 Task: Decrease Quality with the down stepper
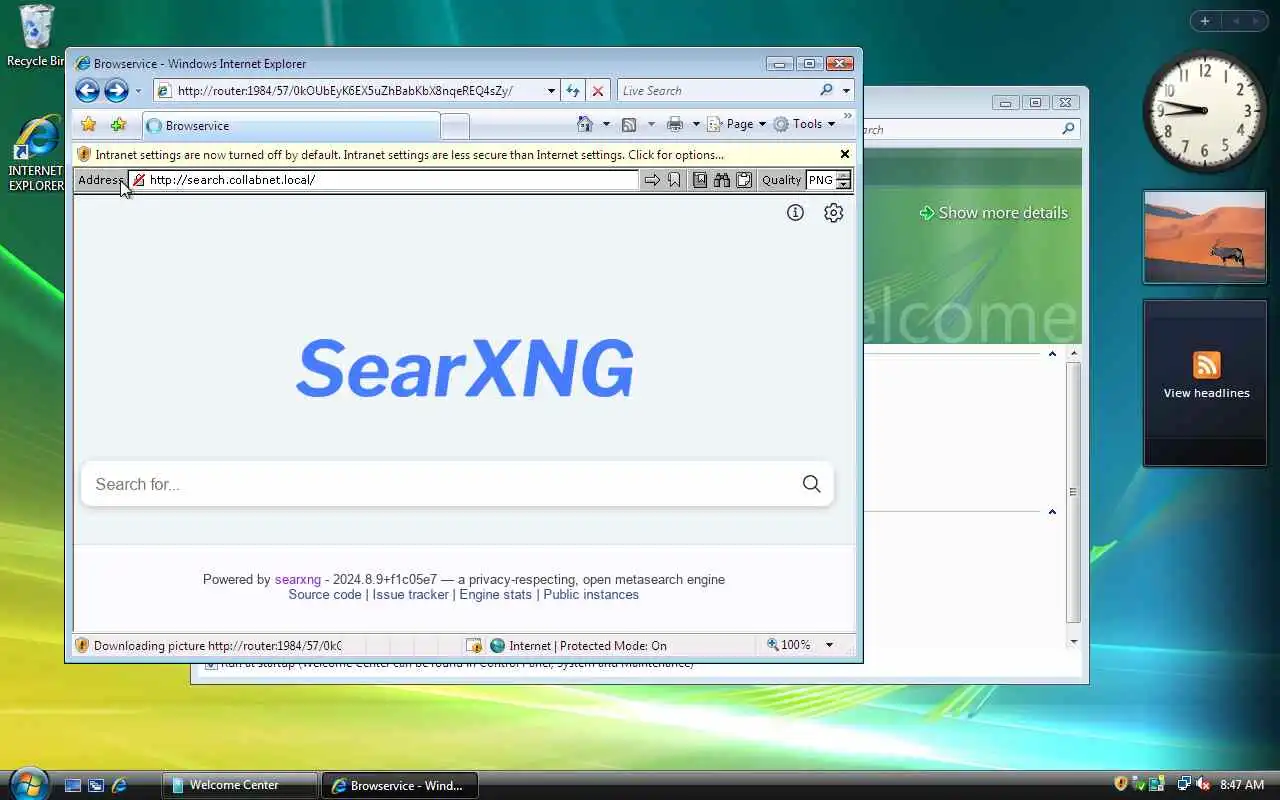tap(844, 185)
